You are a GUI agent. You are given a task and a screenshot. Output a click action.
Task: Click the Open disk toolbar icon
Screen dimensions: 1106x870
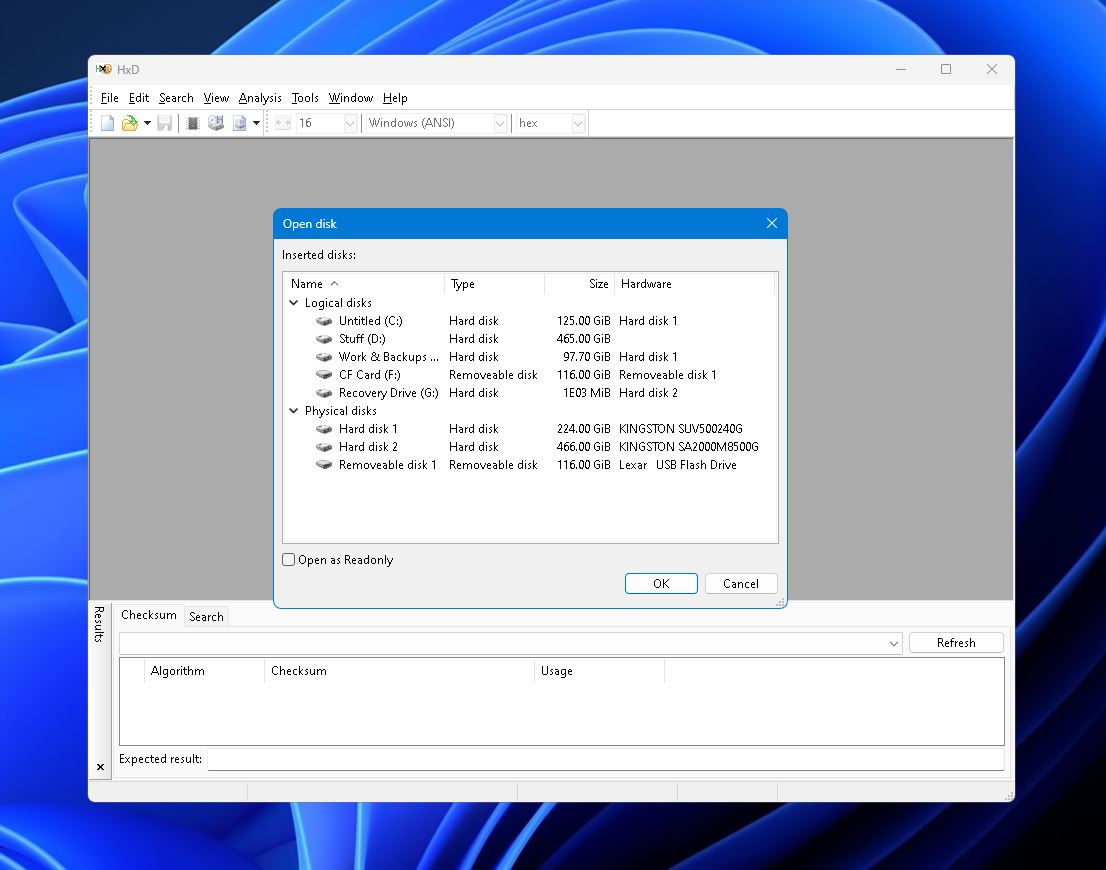point(215,122)
